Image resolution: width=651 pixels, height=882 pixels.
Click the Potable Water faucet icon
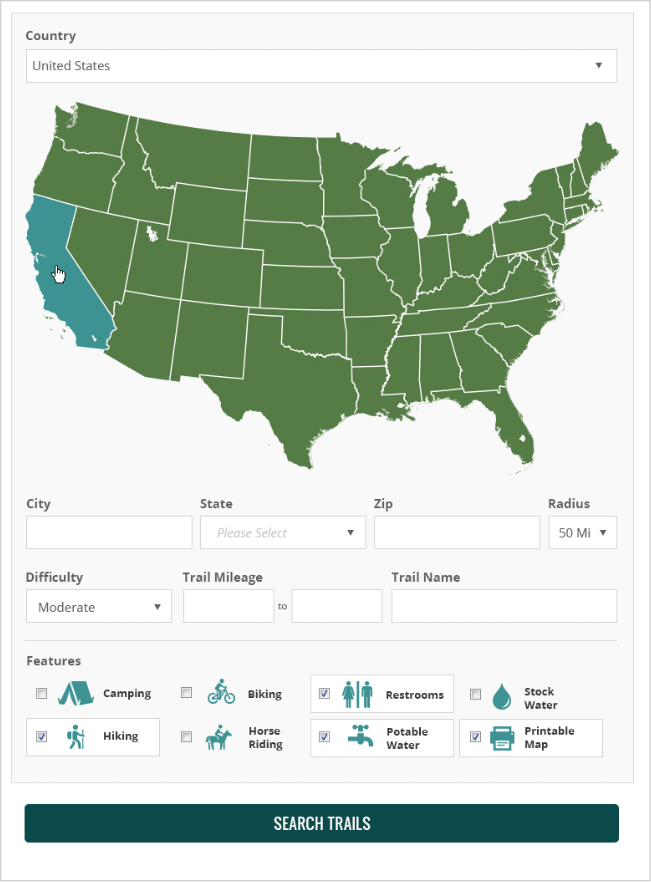(361, 738)
